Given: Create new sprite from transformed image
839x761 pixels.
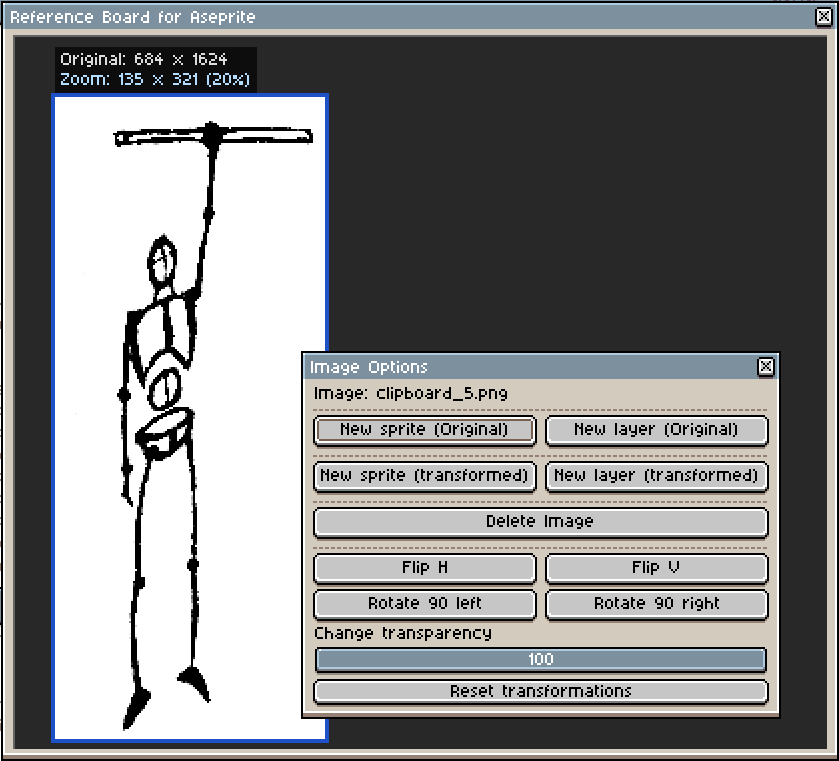Looking at the screenshot, I should 425,476.
